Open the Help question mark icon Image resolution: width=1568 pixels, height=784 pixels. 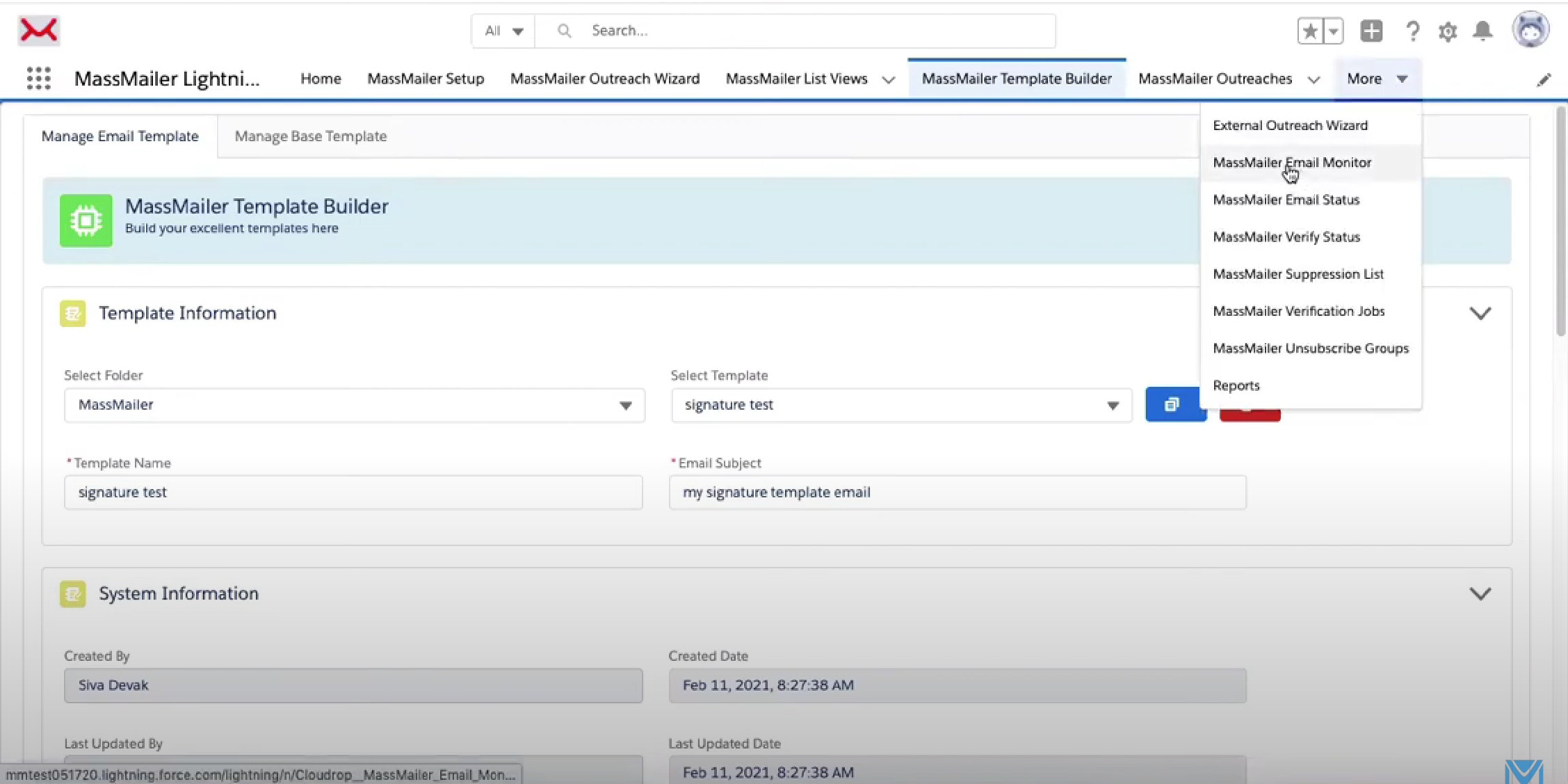(1412, 31)
